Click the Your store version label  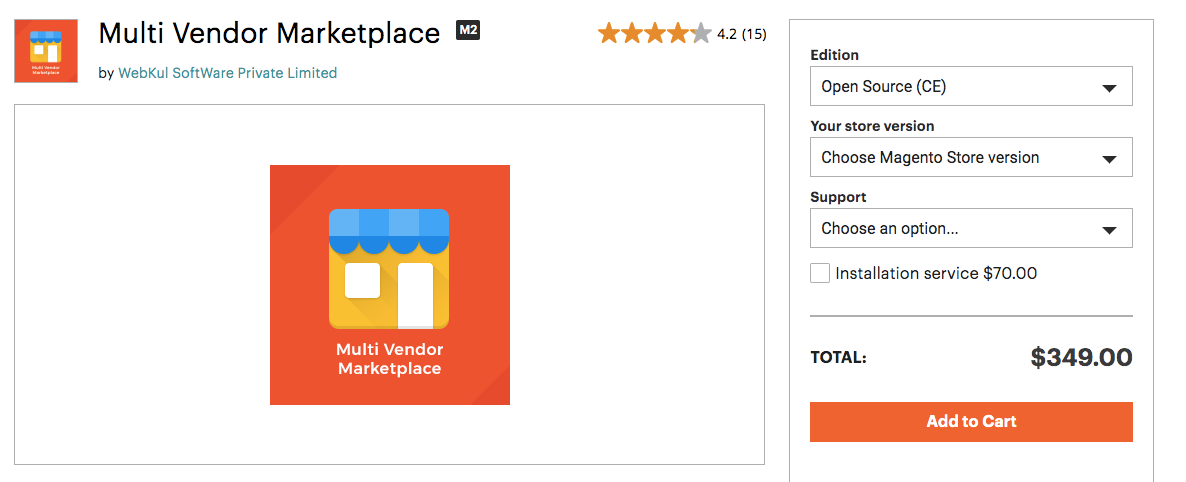point(872,126)
